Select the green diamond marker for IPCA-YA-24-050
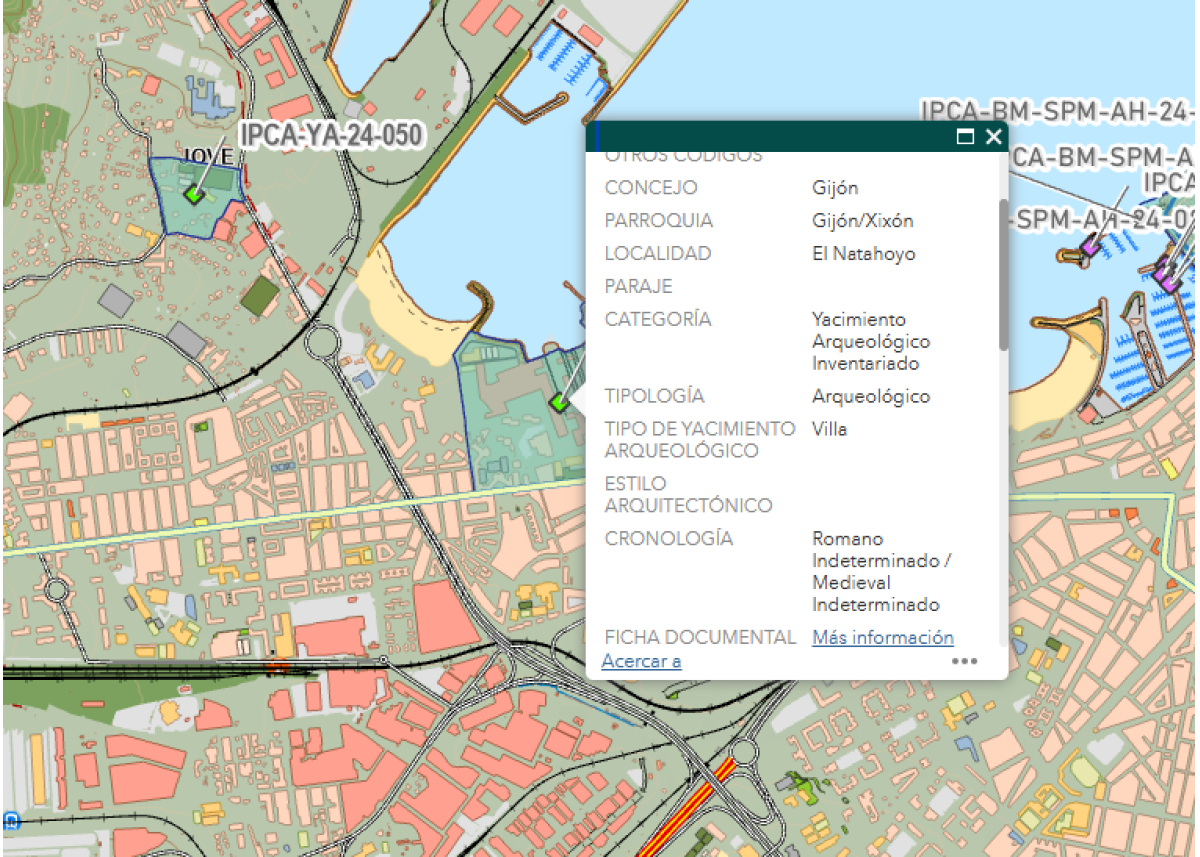 (194, 195)
